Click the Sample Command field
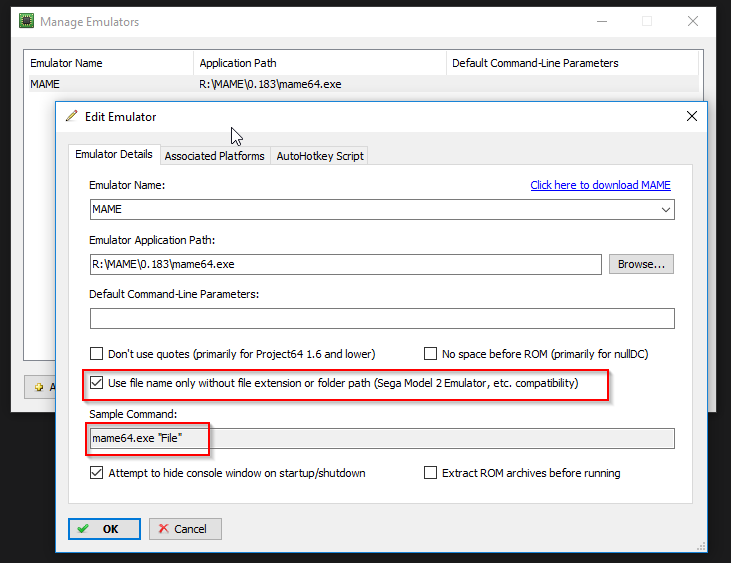731x563 pixels. [x=382, y=438]
